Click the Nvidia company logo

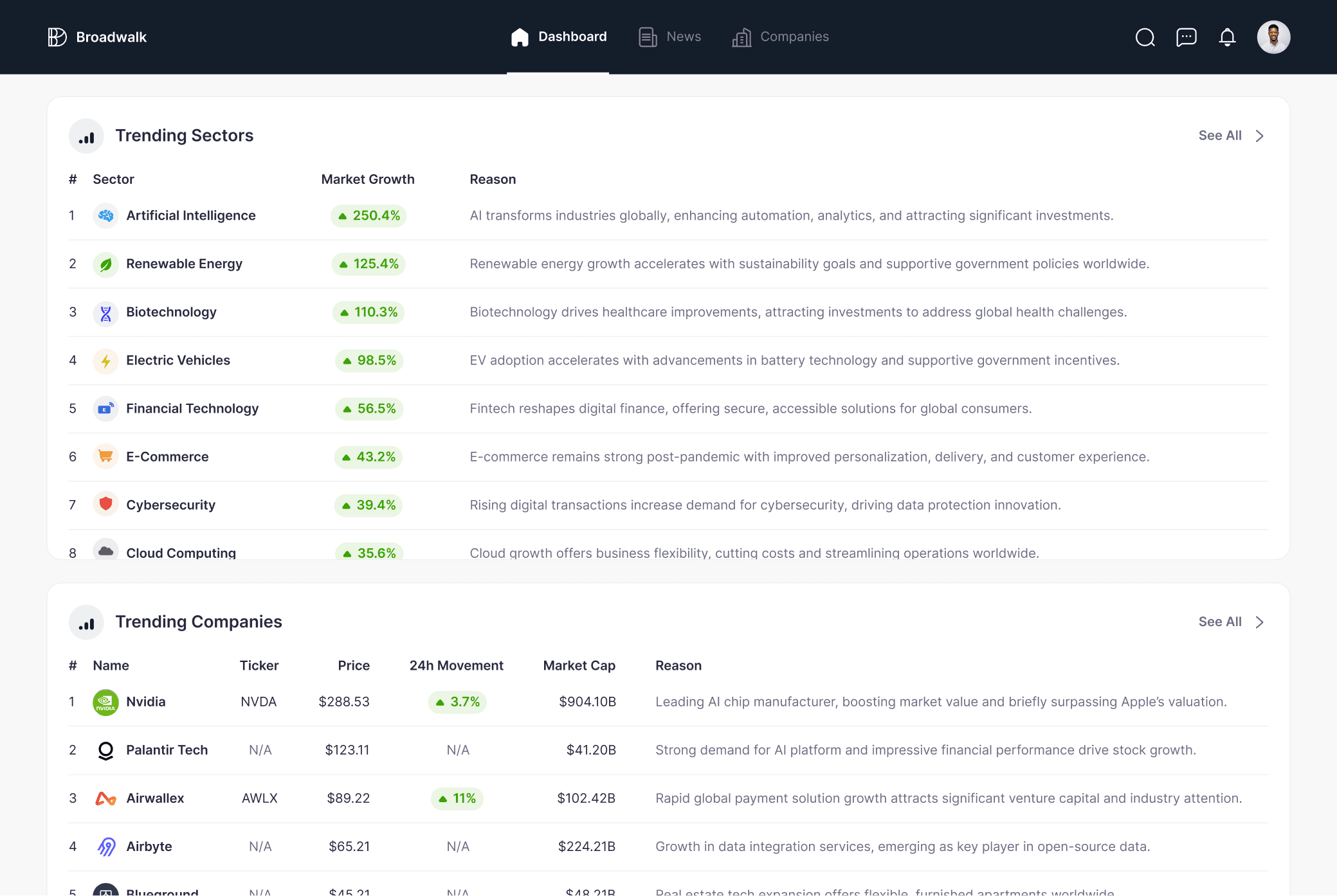105,702
